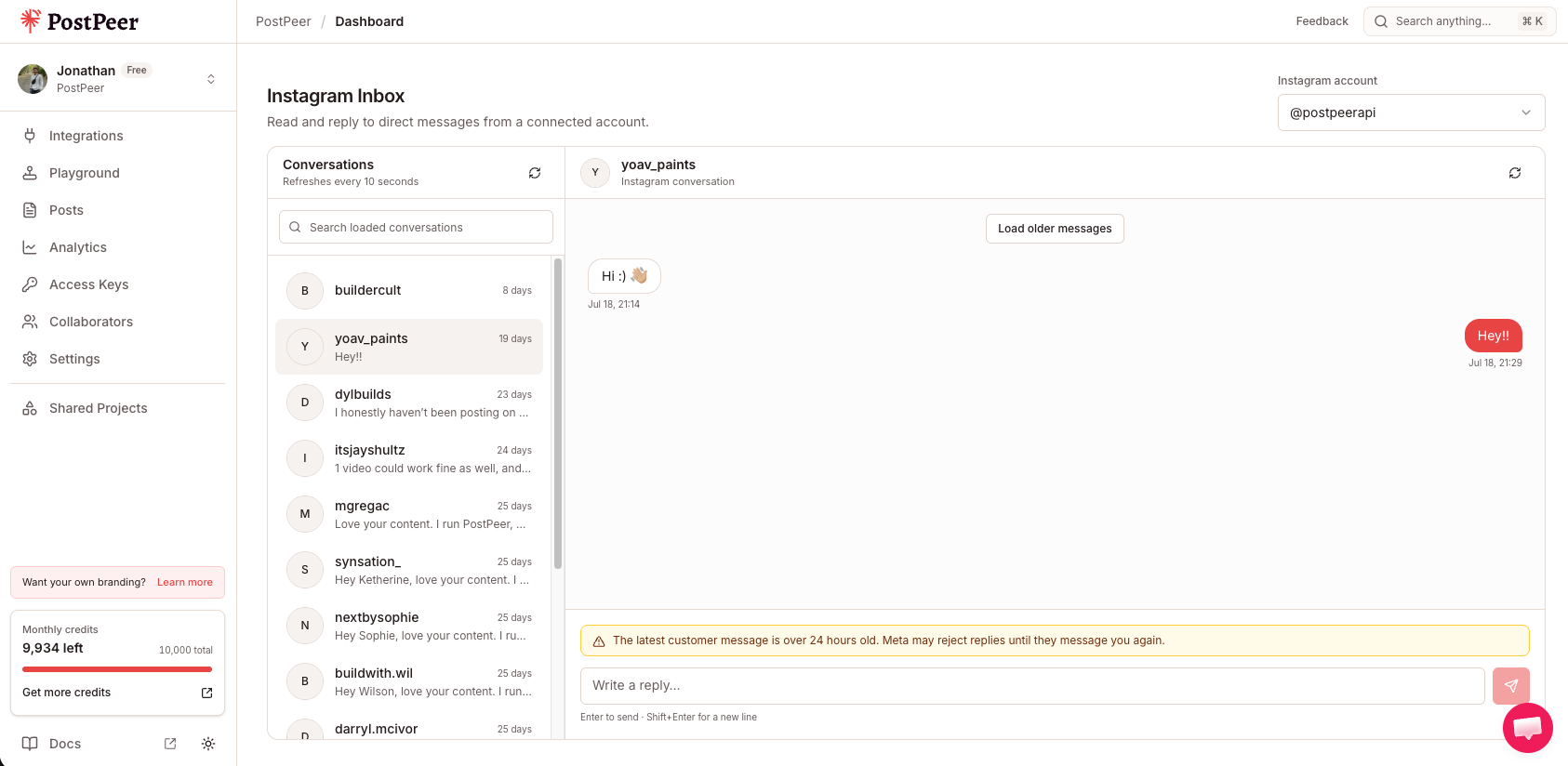Open the darryl.mcivor conversation
The width and height of the screenshot is (1568, 766).
click(x=409, y=725)
